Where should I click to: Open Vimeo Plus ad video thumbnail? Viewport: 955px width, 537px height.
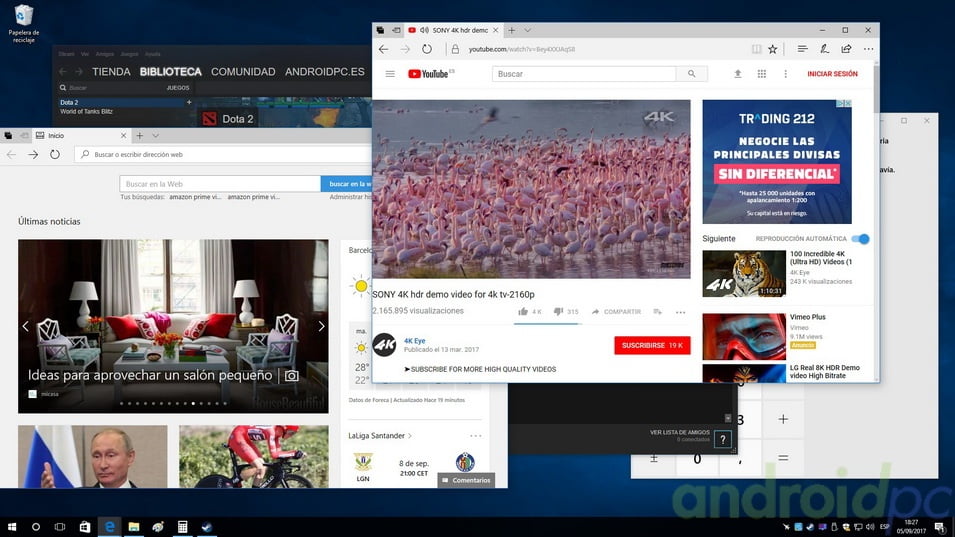coord(744,337)
